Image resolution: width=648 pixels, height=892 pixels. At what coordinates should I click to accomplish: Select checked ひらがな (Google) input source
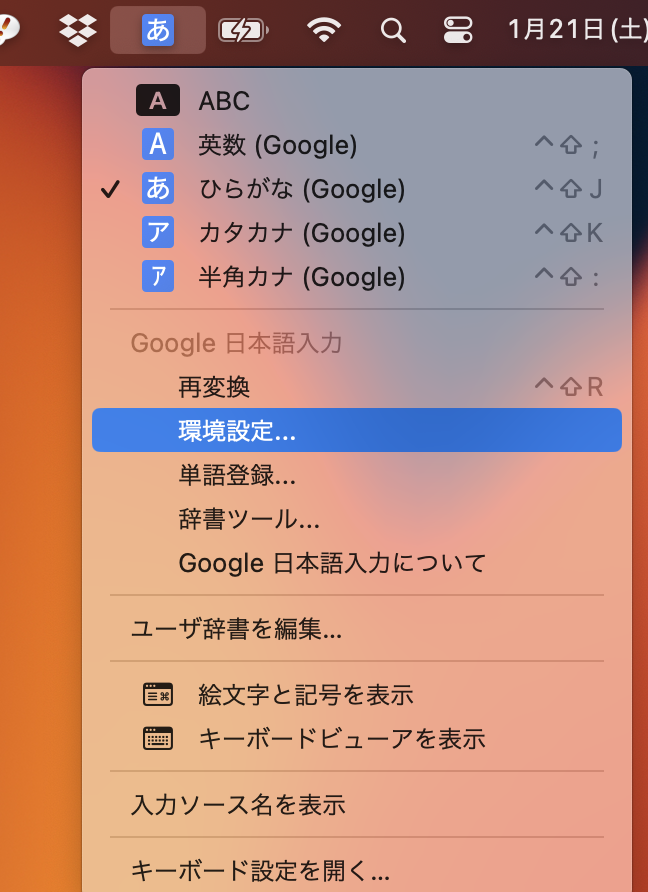(x=301, y=189)
